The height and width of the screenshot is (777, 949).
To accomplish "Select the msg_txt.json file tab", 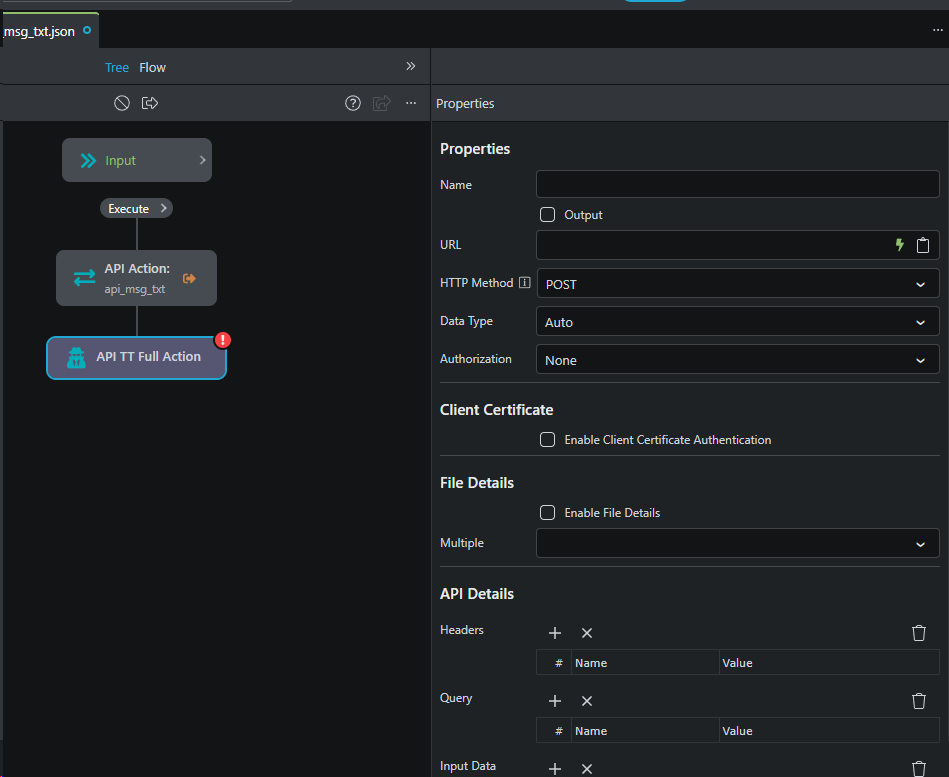I will tap(40, 31).
